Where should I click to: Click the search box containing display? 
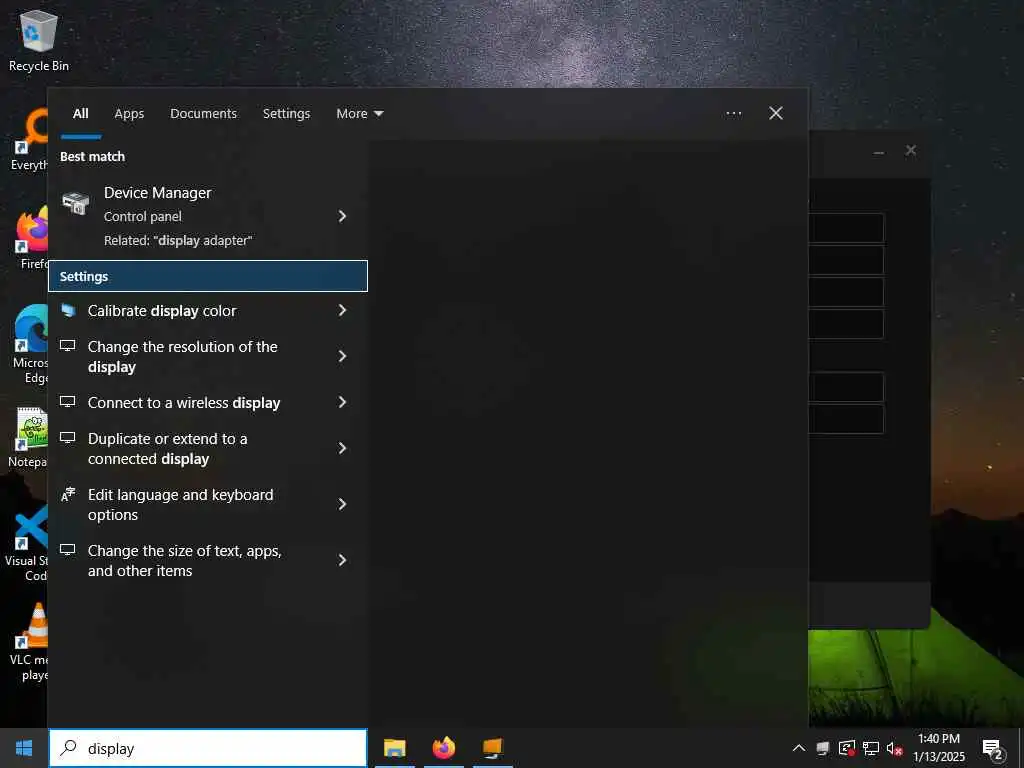208,748
